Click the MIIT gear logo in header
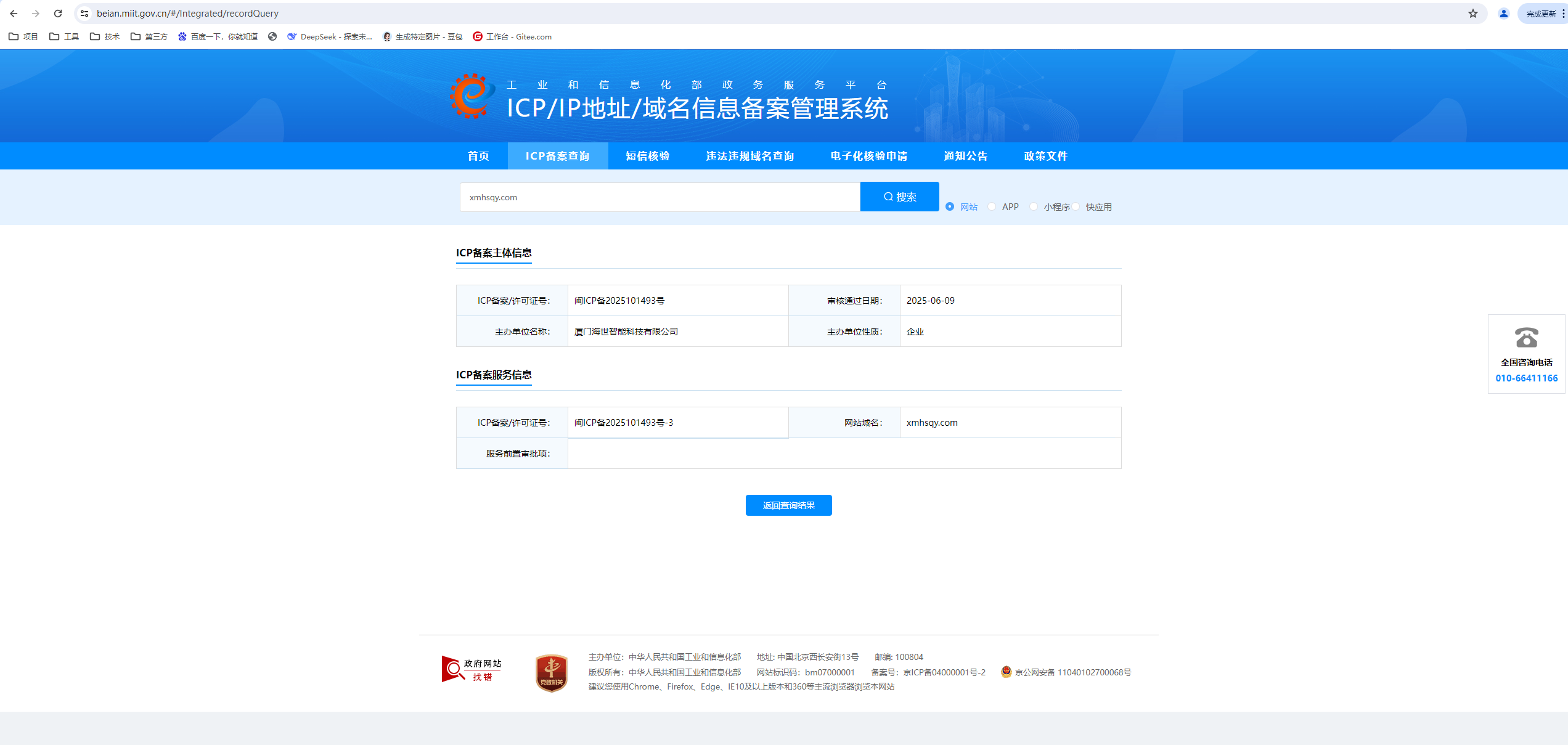The height and width of the screenshot is (745, 1568). coord(472,96)
